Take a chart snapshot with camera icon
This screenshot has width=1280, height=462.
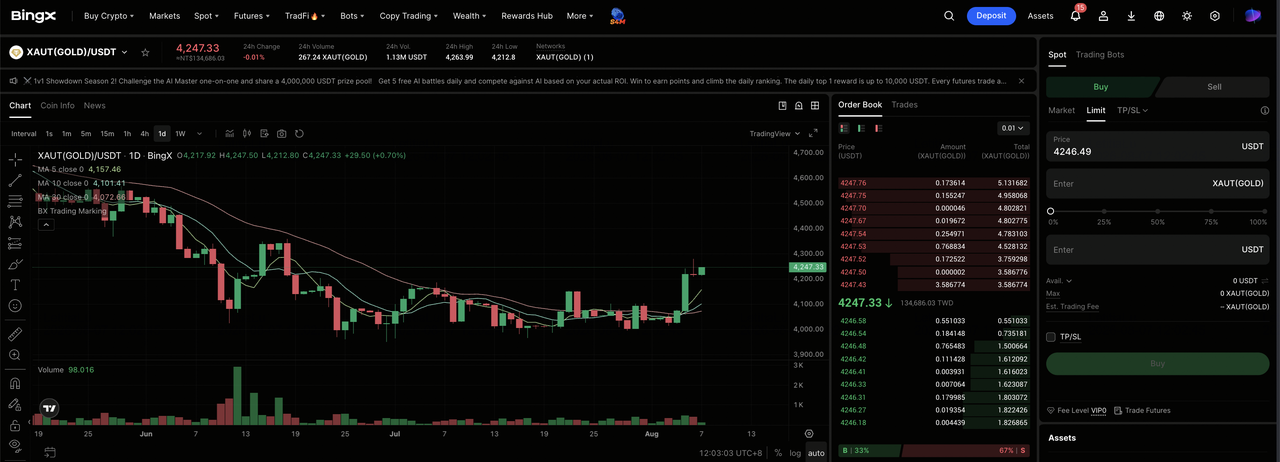tap(282, 133)
